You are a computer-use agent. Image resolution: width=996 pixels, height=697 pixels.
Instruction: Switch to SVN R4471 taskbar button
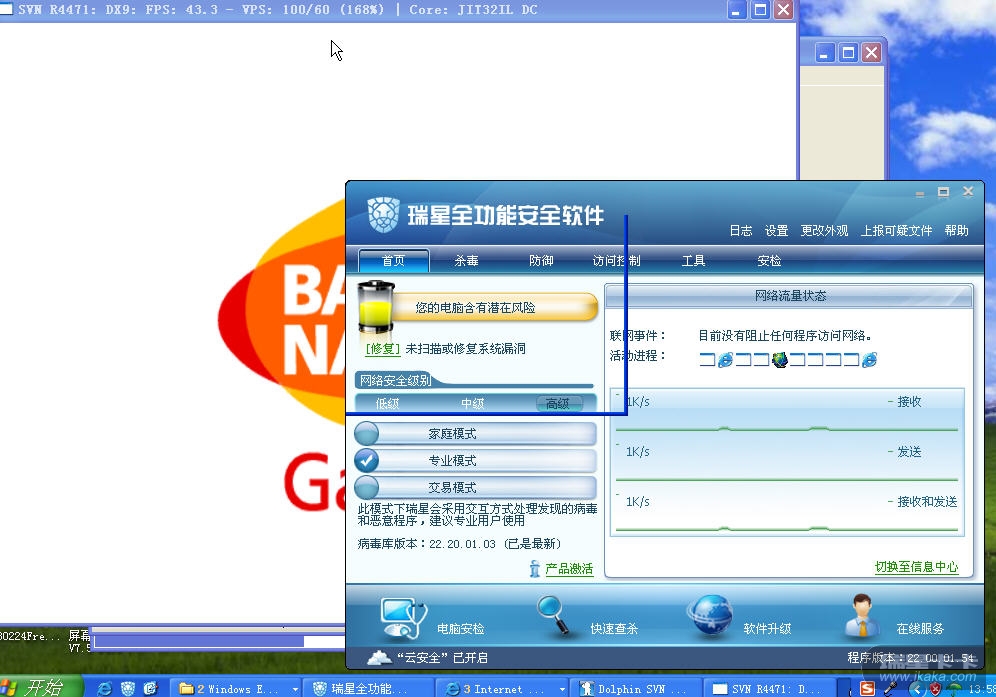point(769,689)
